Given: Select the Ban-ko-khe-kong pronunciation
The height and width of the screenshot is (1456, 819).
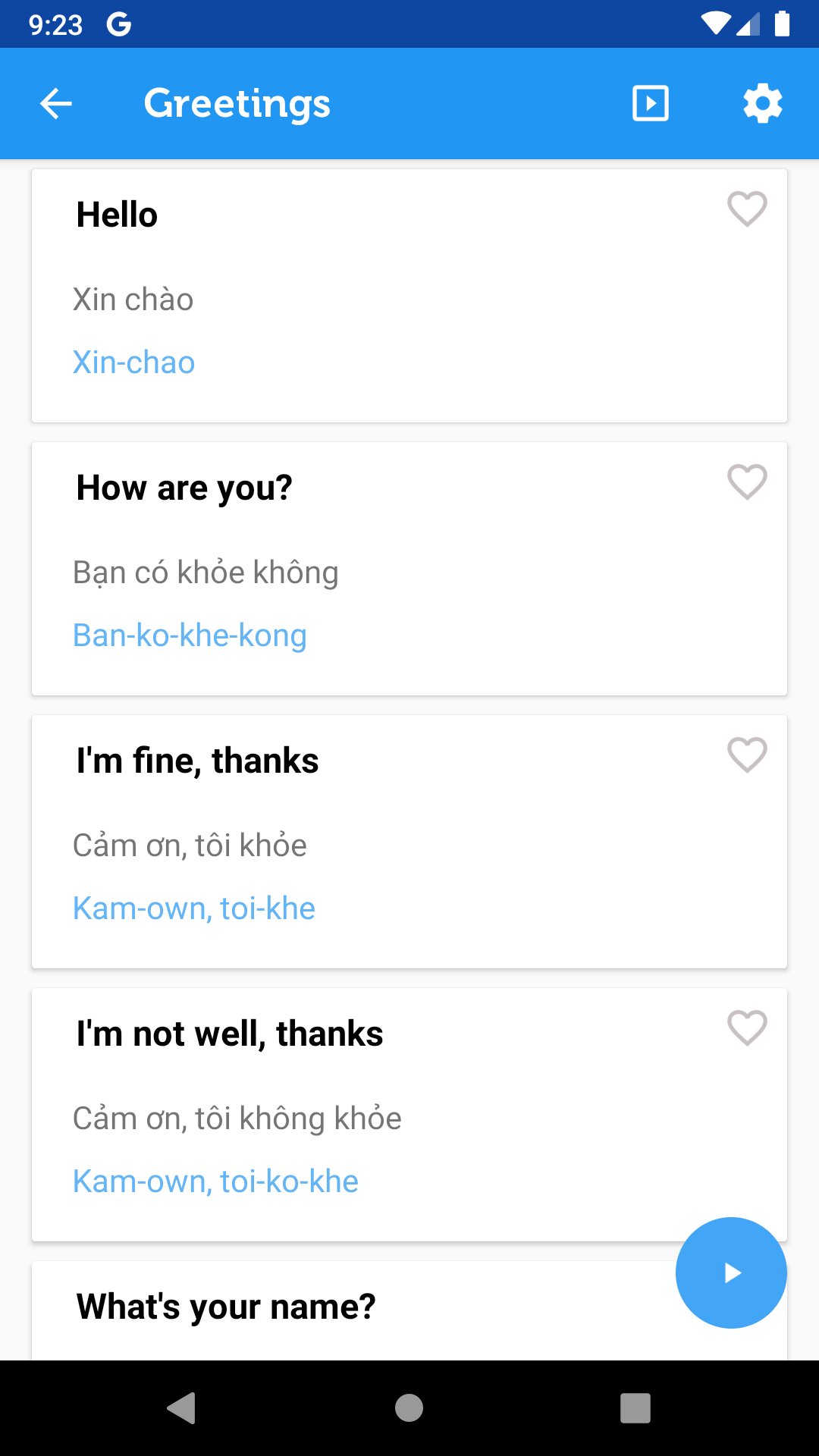Looking at the screenshot, I should click(x=190, y=635).
